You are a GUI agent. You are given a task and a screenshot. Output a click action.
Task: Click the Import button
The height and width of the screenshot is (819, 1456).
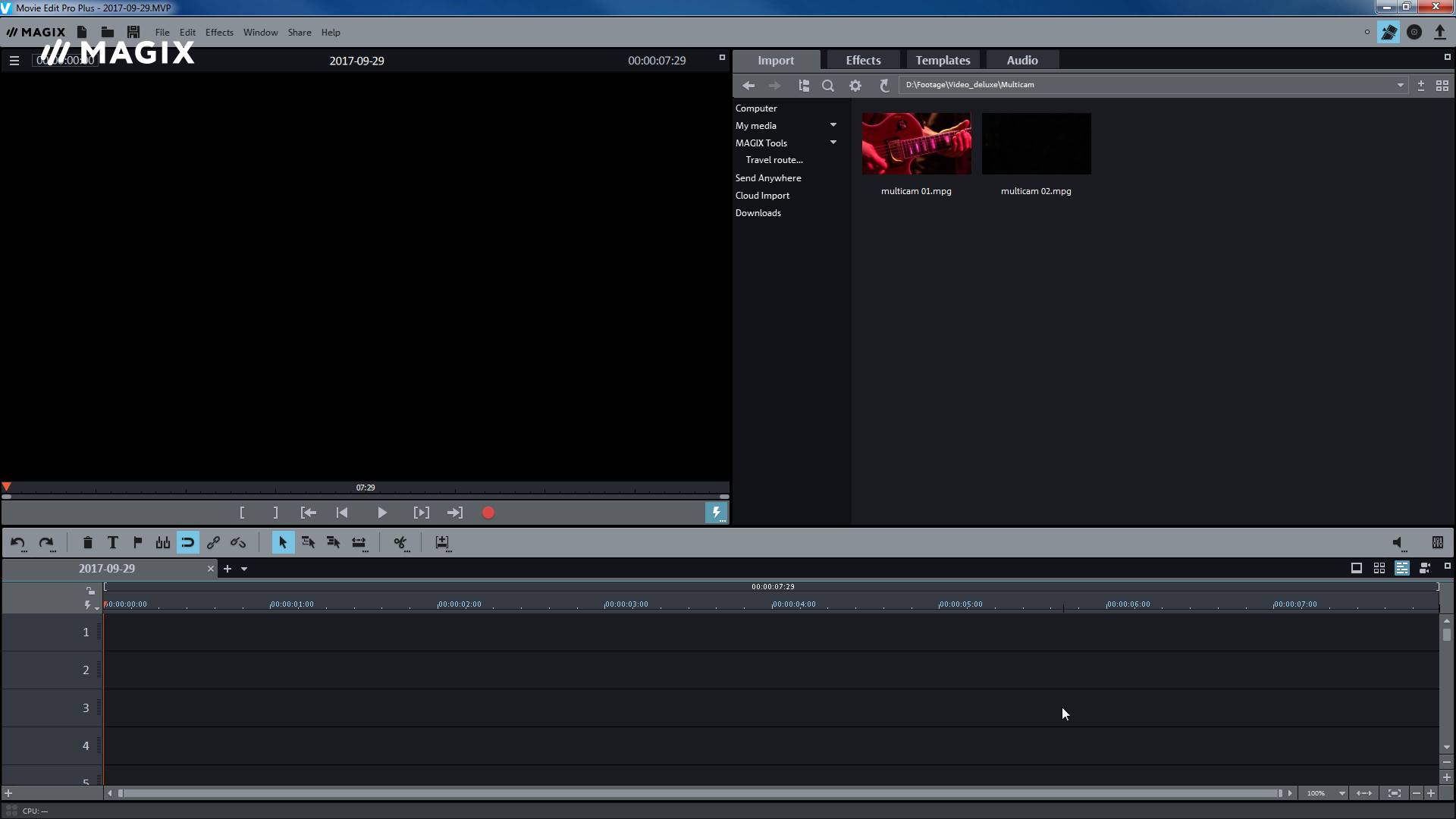point(776,60)
